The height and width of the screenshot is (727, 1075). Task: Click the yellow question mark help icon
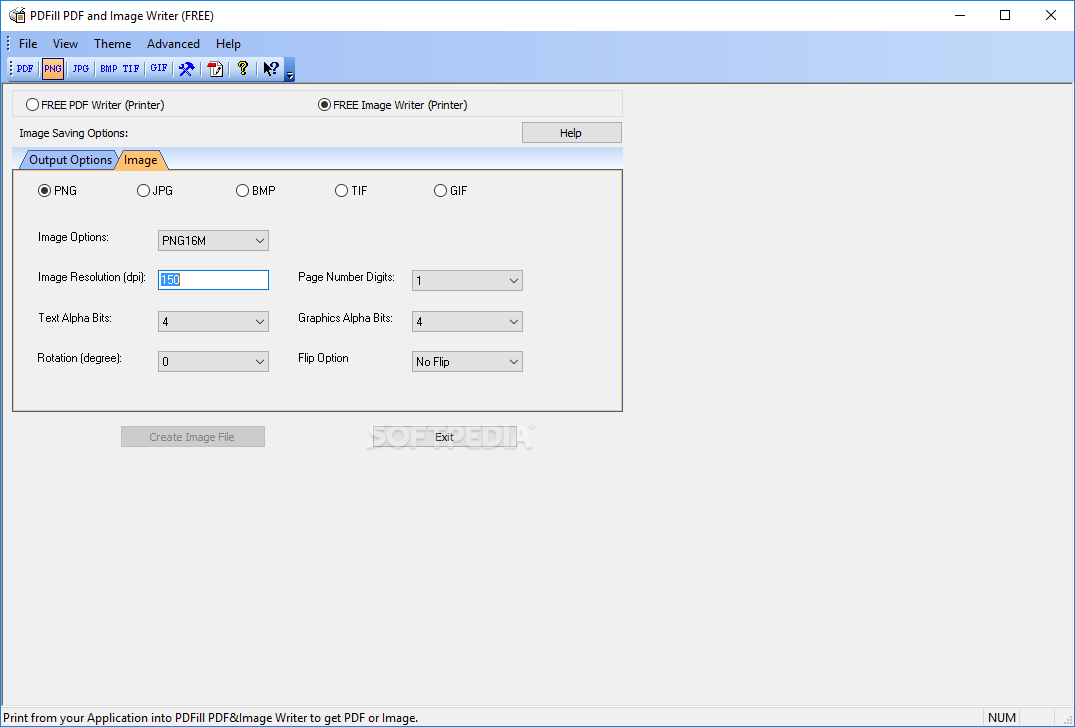point(243,69)
